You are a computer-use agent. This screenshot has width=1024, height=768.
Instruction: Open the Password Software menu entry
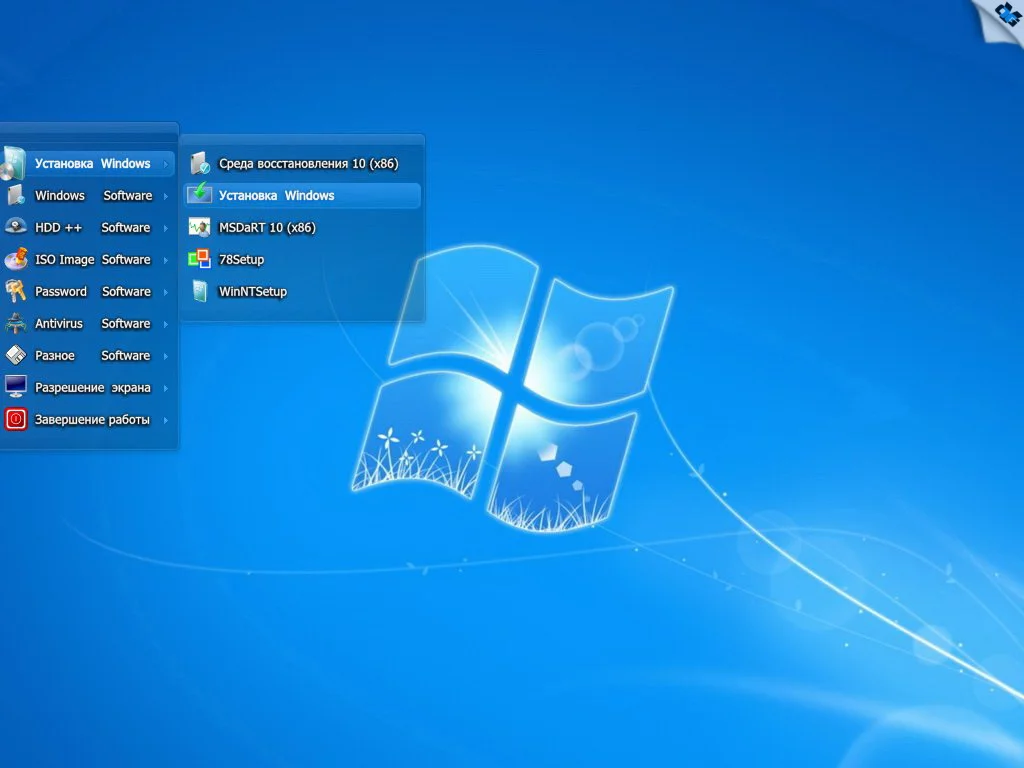[88, 291]
